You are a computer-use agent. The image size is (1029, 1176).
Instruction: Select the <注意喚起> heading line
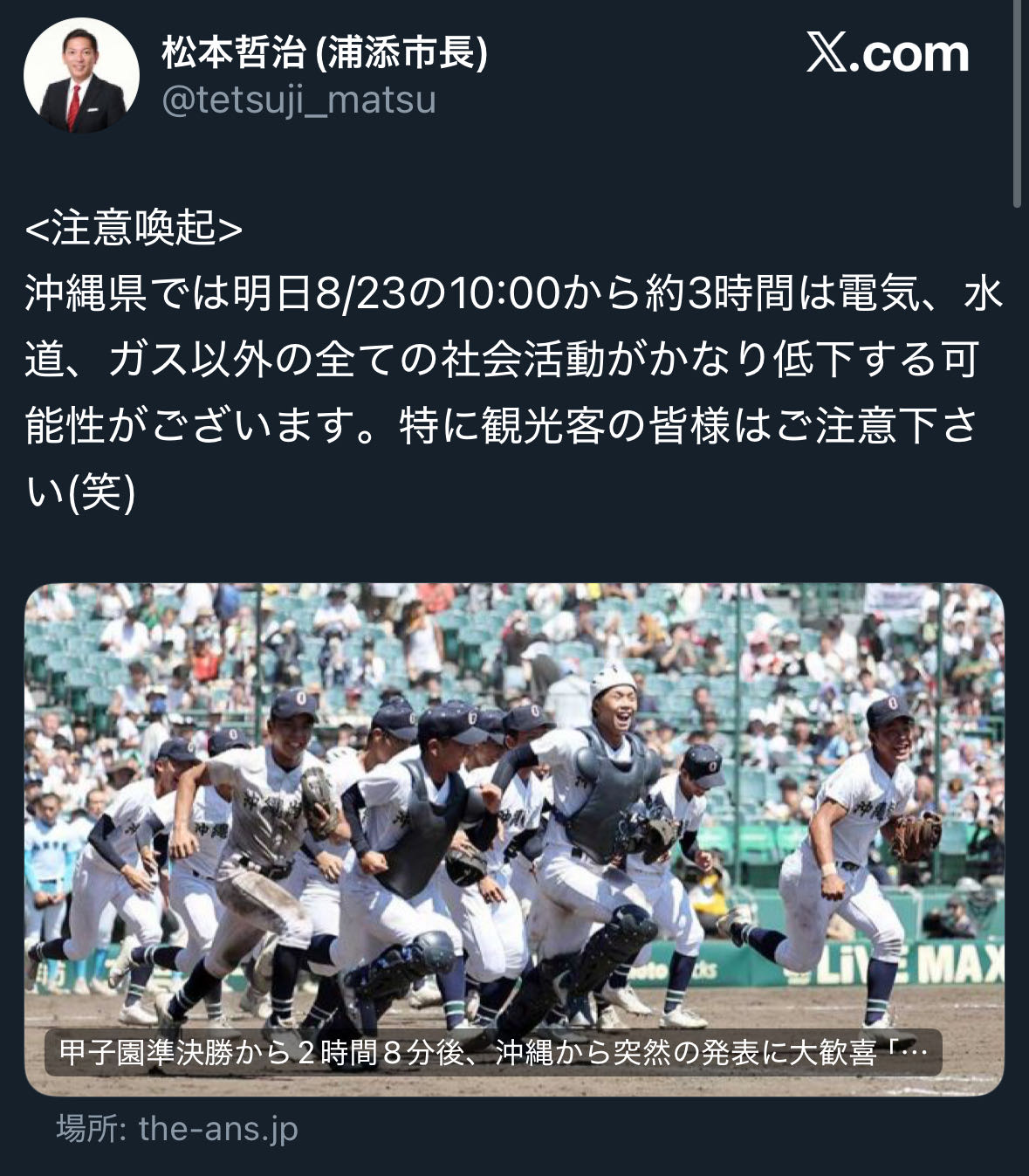[x=134, y=227]
